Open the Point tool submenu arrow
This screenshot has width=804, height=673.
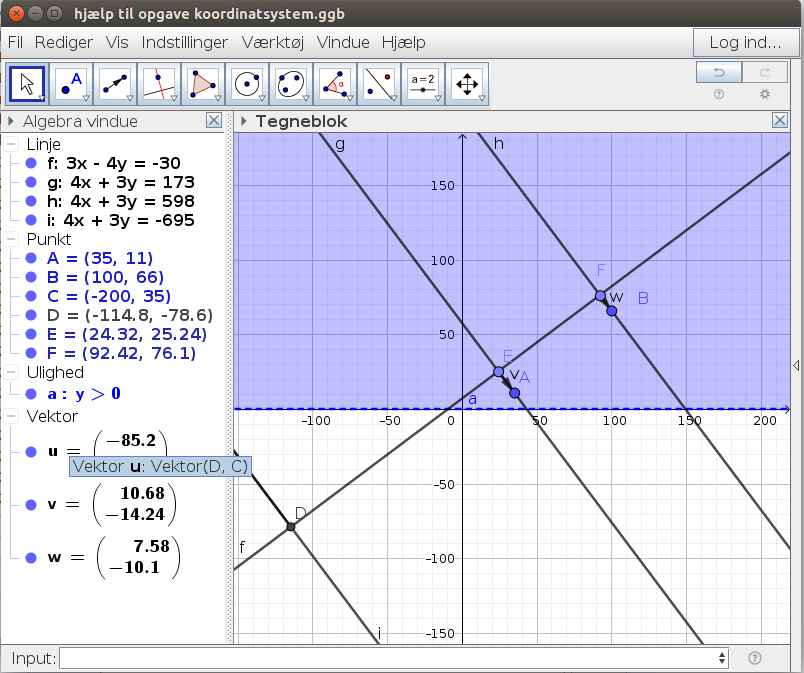point(86,98)
